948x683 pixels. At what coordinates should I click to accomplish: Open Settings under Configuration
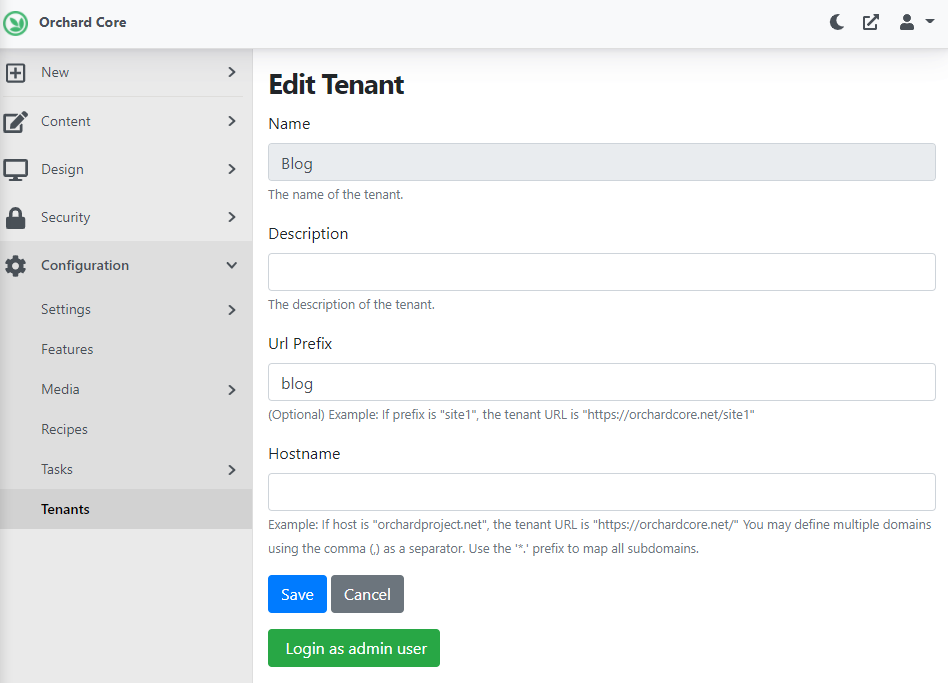tap(126, 309)
